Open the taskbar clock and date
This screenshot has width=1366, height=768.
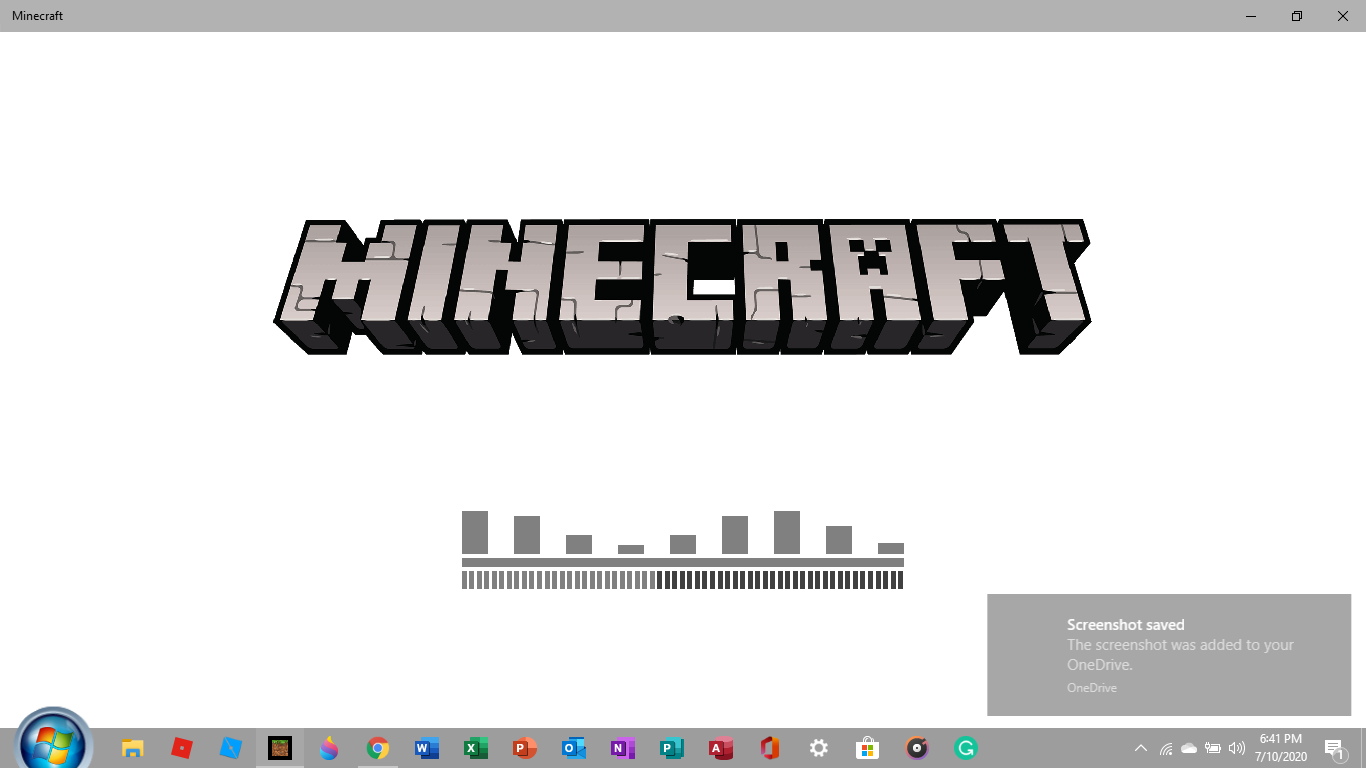click(1281, 748)
